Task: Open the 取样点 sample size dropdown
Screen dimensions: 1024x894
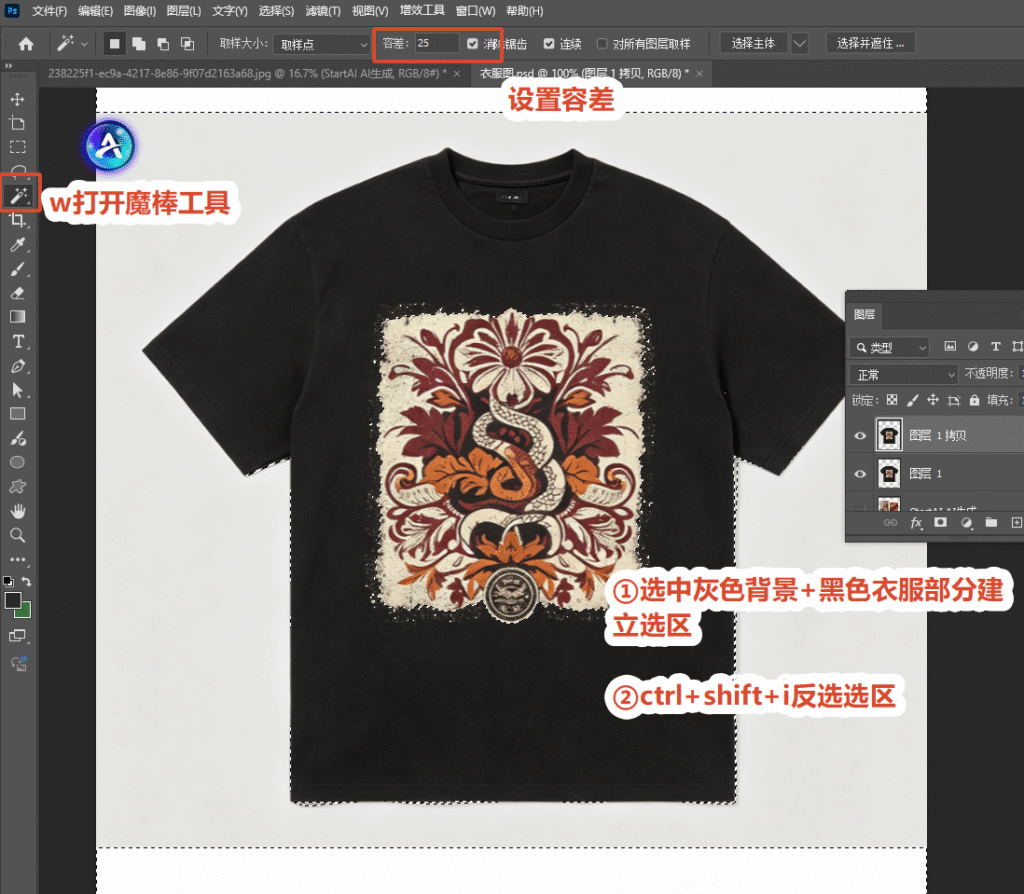Action: tap(323, 44)
